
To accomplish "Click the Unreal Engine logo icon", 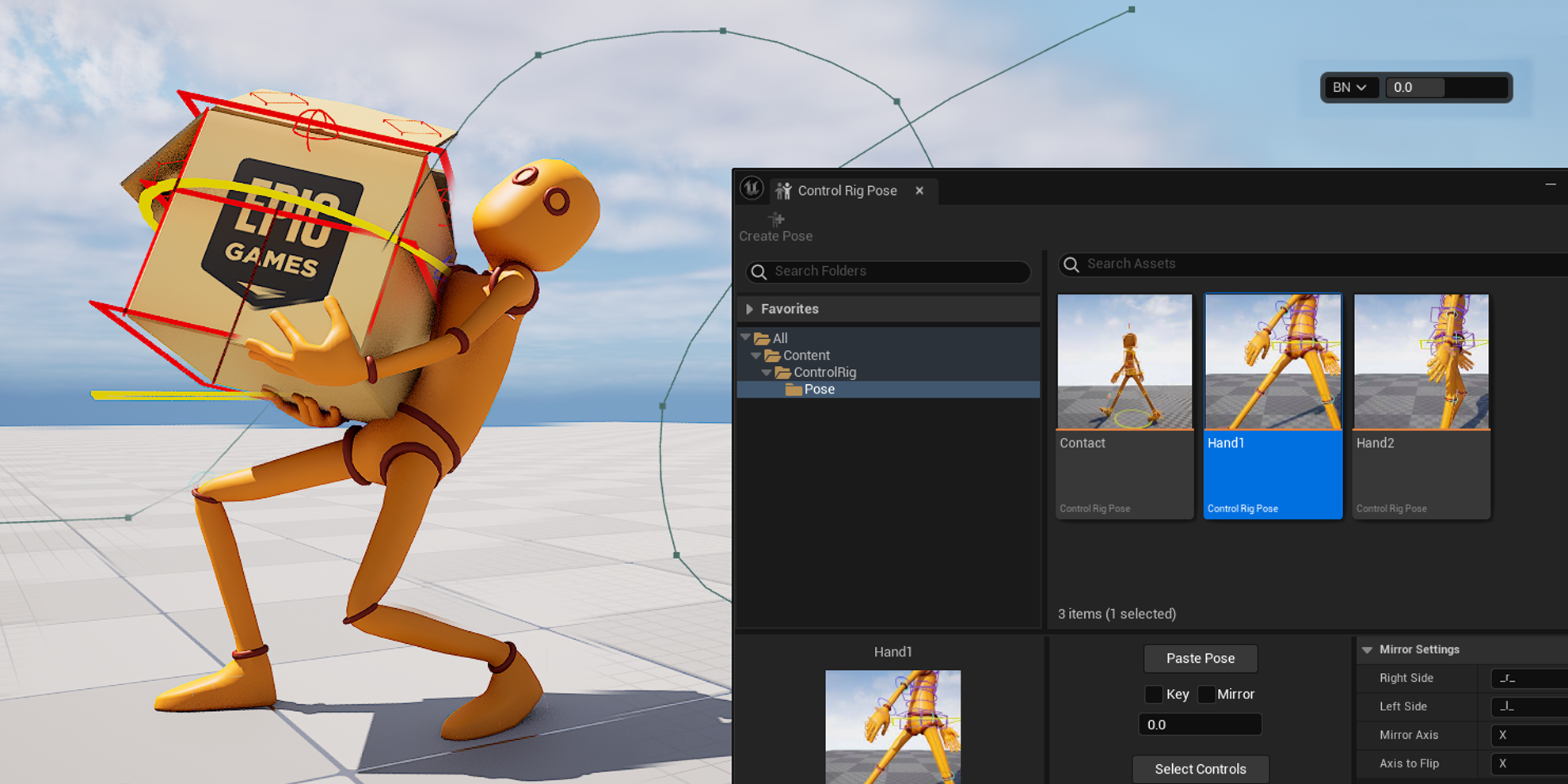I will pos(752,188).
